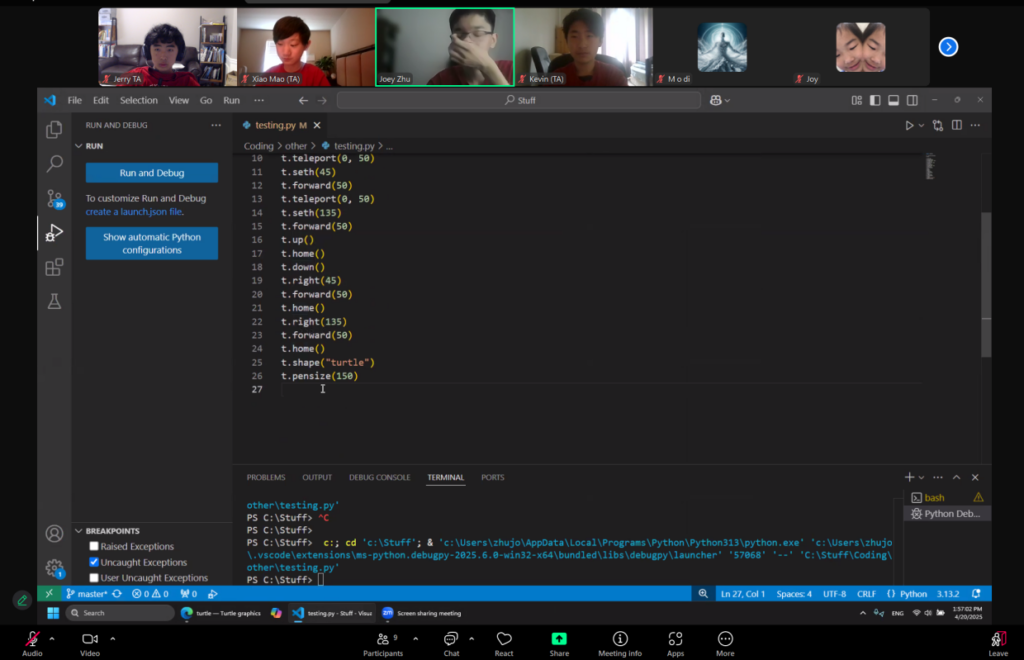Click the Customize Layout icon
1024x660 pixels.
coord(856,100)
